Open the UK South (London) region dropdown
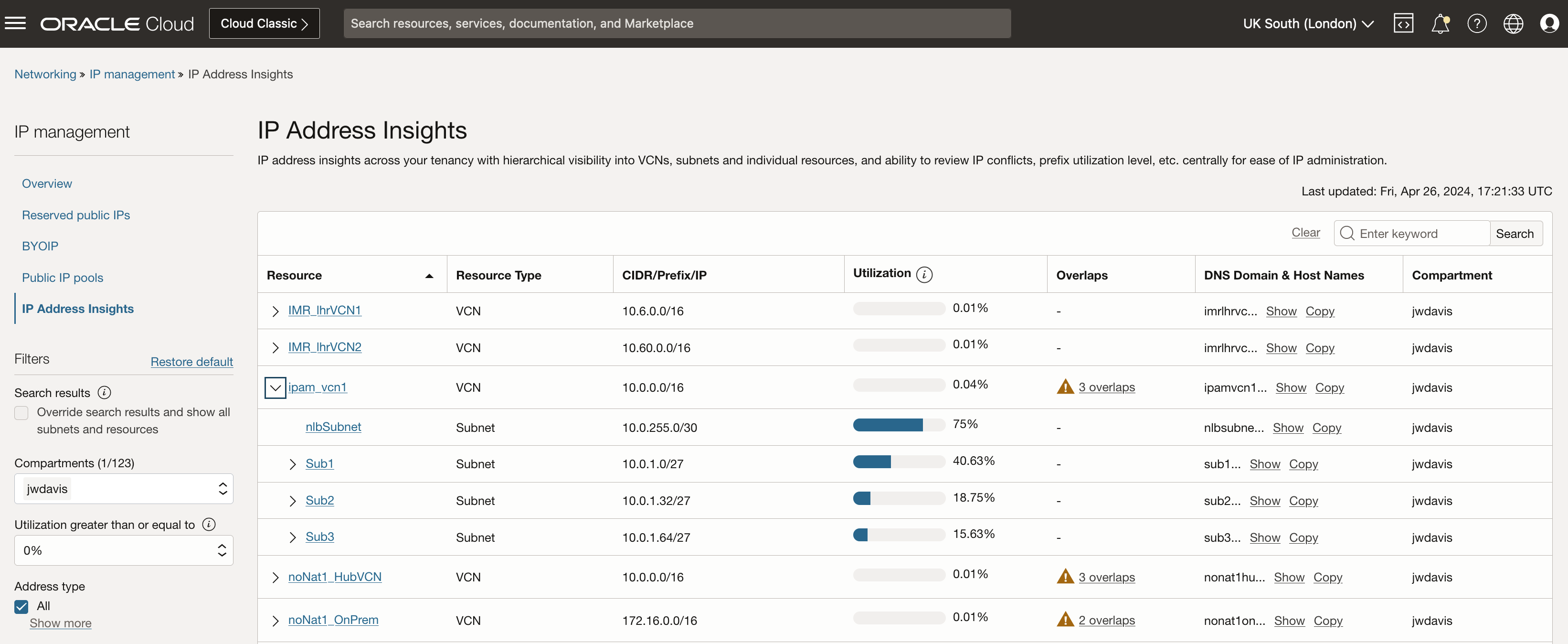The width and height of the screenshot is (1568, 644). click(x=1307, y=23)
